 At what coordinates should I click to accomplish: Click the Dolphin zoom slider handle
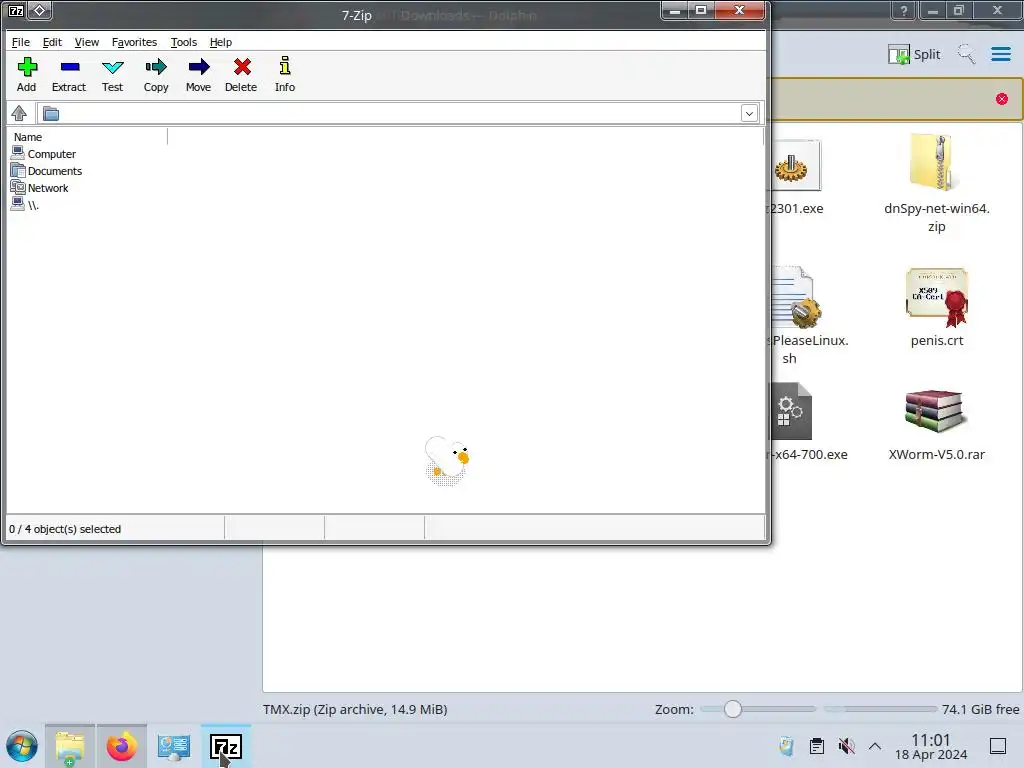tap(733, 709)
